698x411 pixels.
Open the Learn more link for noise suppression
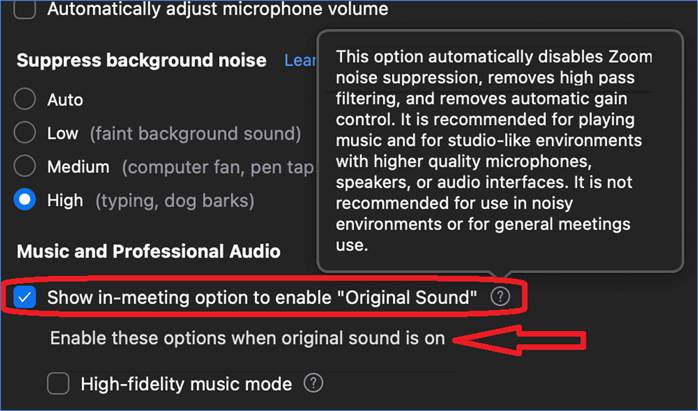pos(299,60)
